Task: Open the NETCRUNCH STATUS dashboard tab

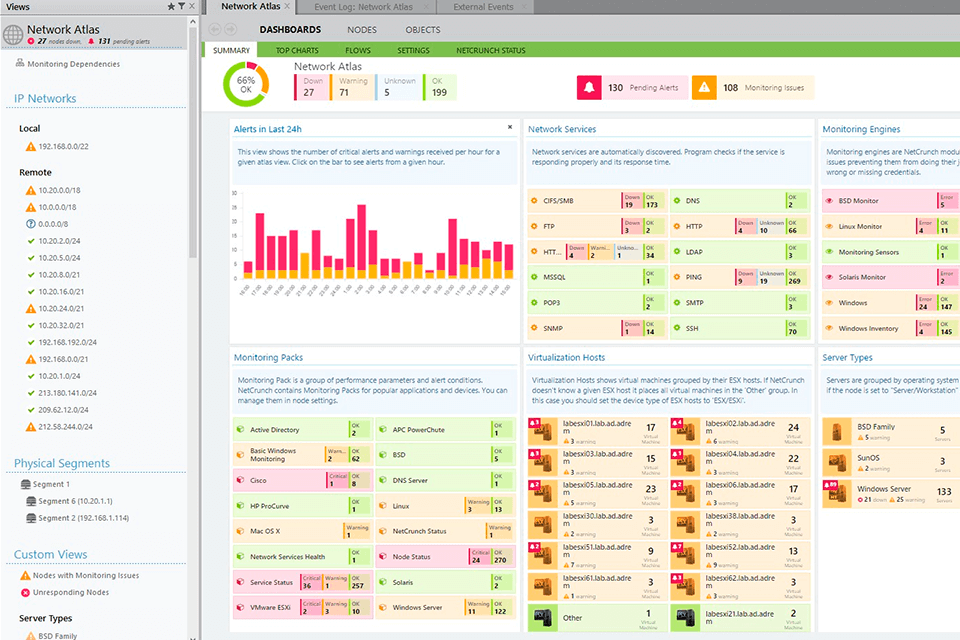Action: click(490, 50)
